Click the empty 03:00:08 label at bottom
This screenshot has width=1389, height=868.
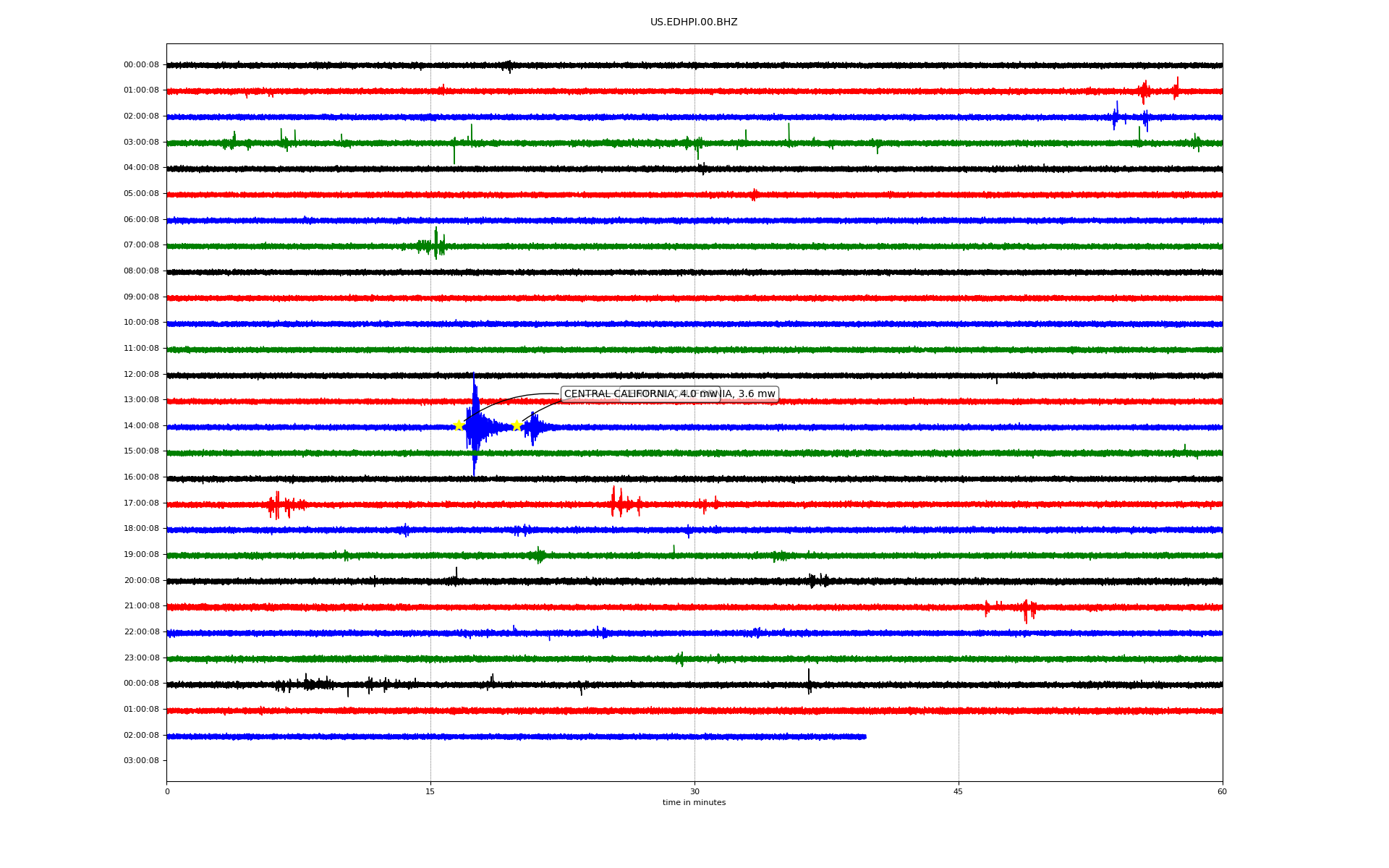[x=141, y=761]
